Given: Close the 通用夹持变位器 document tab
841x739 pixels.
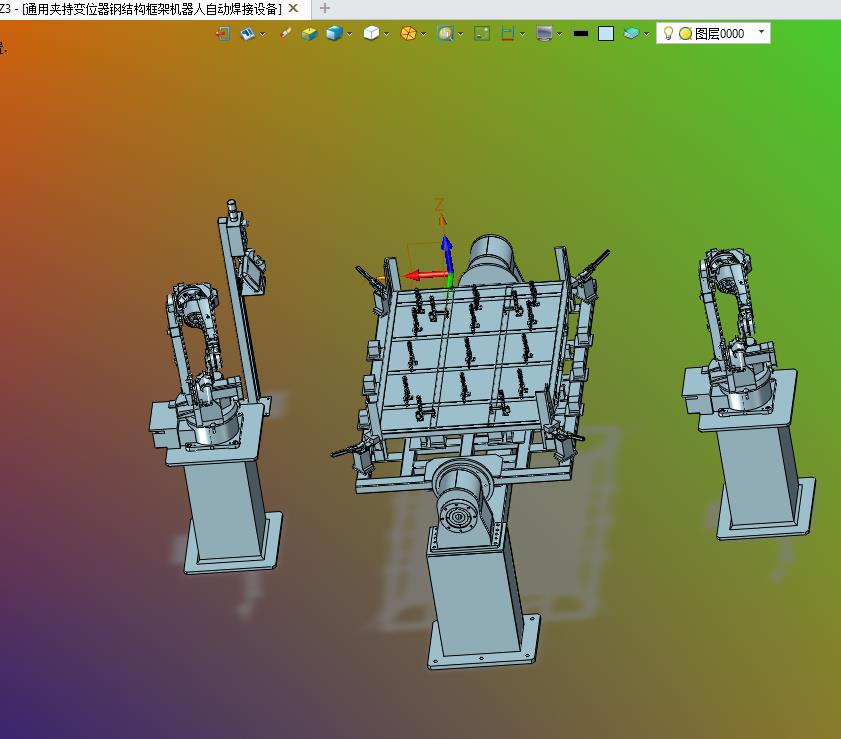Looking at the screenshot, I should click(293, 8).
